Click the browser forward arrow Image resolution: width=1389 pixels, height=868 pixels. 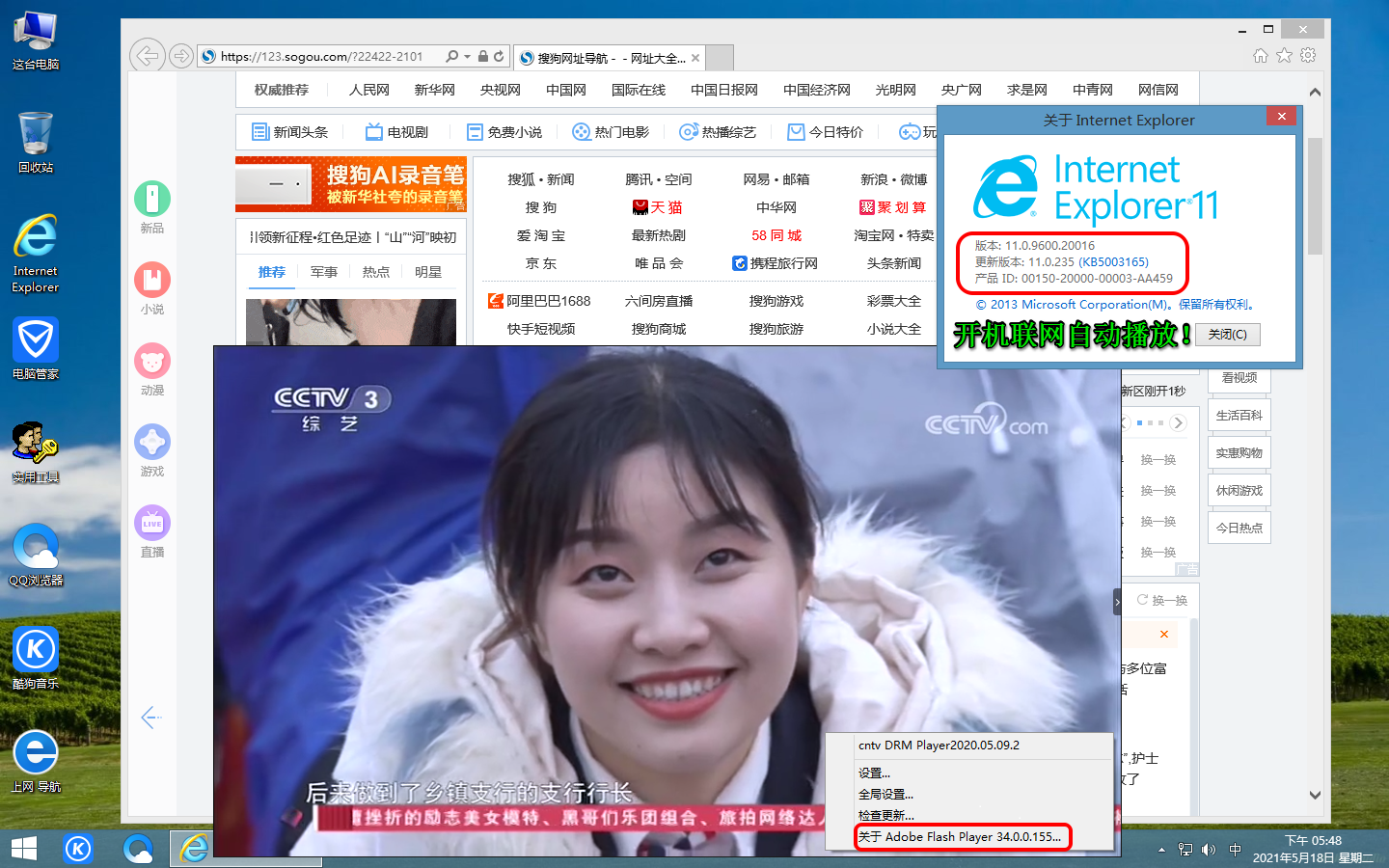[x=180, y=56]
